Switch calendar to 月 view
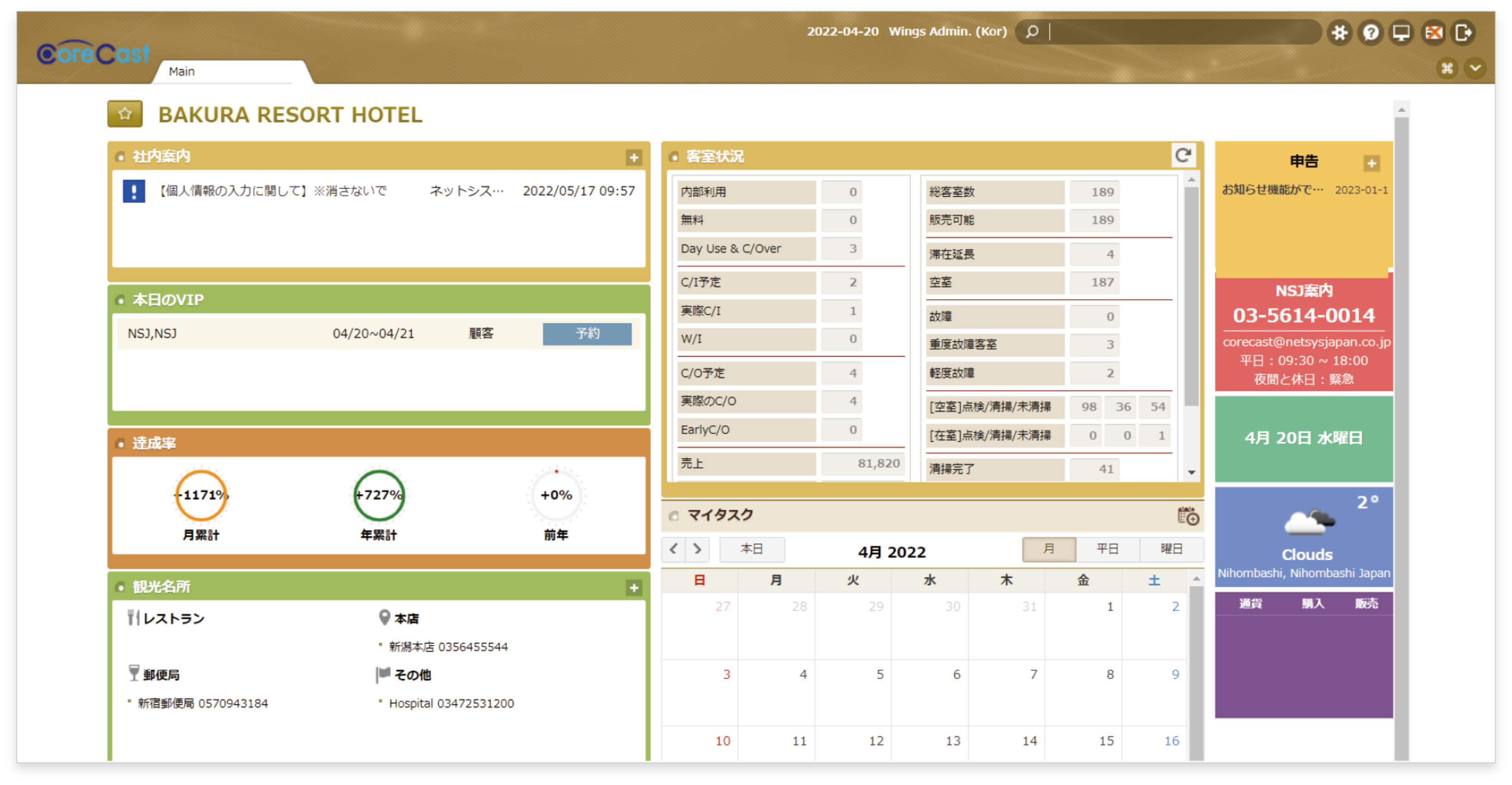This screenshot has width=1512, height=785. point(1049,549)
